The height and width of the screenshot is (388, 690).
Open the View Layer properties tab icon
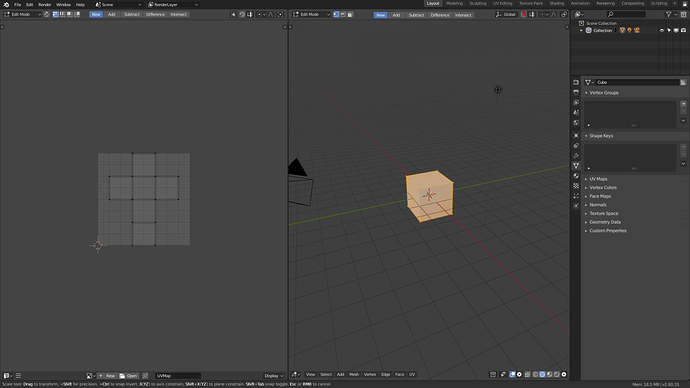[576, 102]
